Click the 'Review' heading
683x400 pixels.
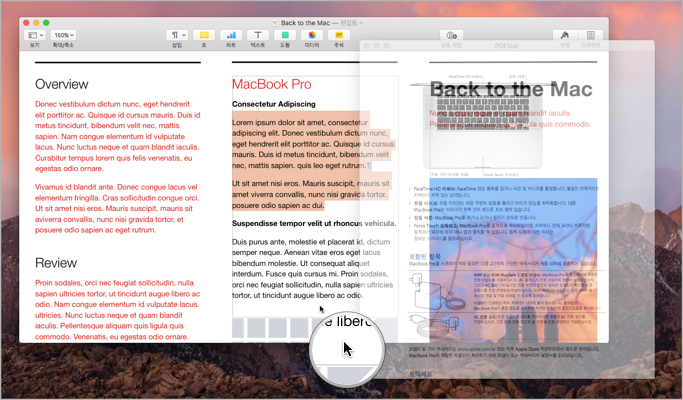[x=56, y=263]
